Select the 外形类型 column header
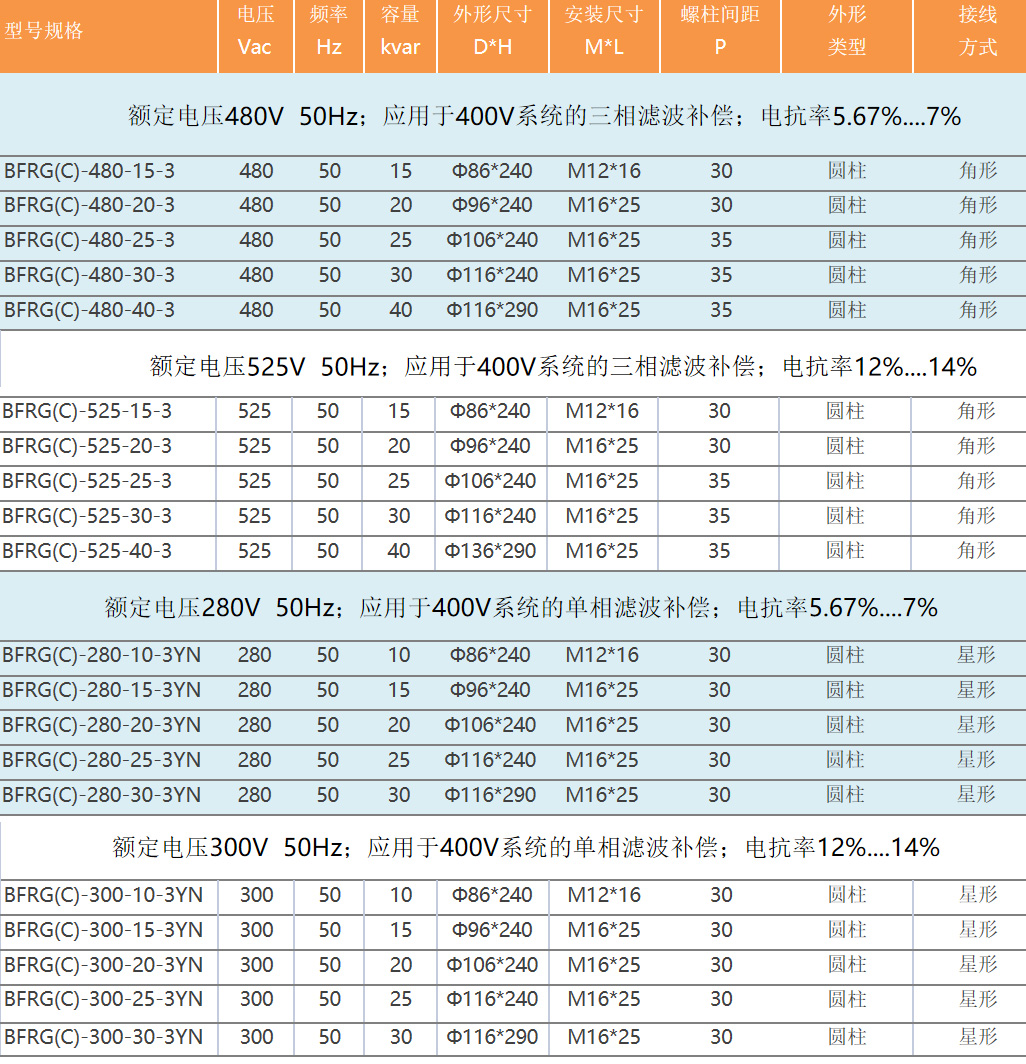Viewport: 1026px width, 1064px height. point(847,31)
